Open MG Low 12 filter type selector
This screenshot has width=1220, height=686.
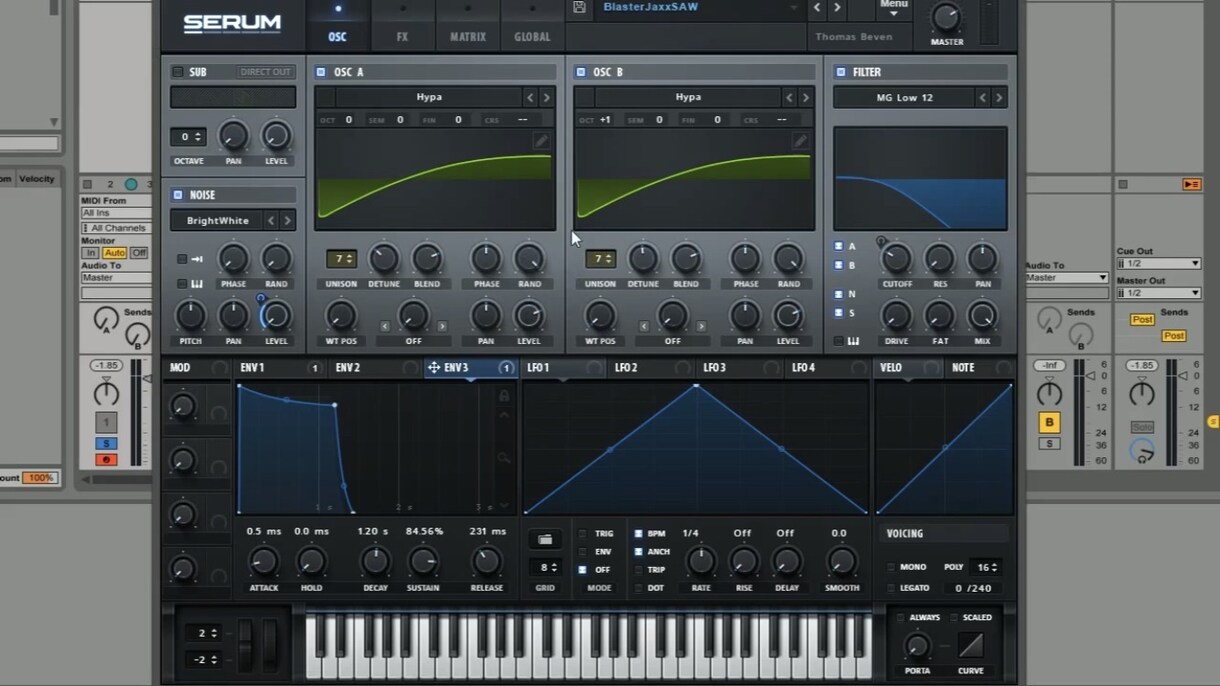(x=904, y=97)
